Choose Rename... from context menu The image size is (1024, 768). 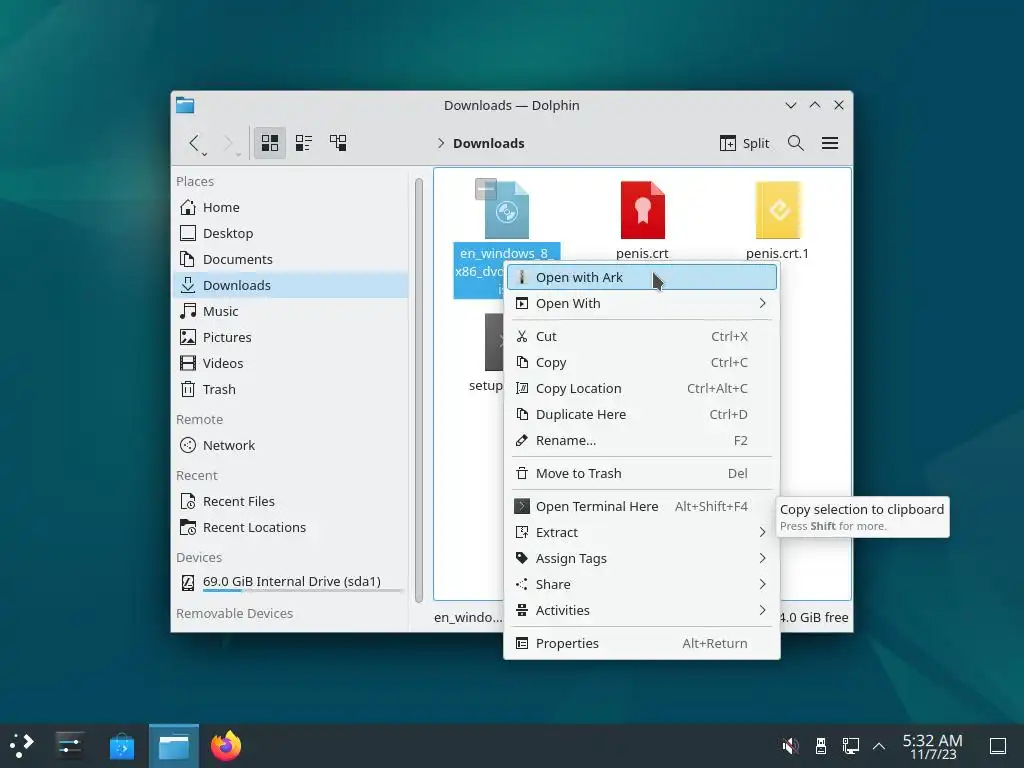642,441
